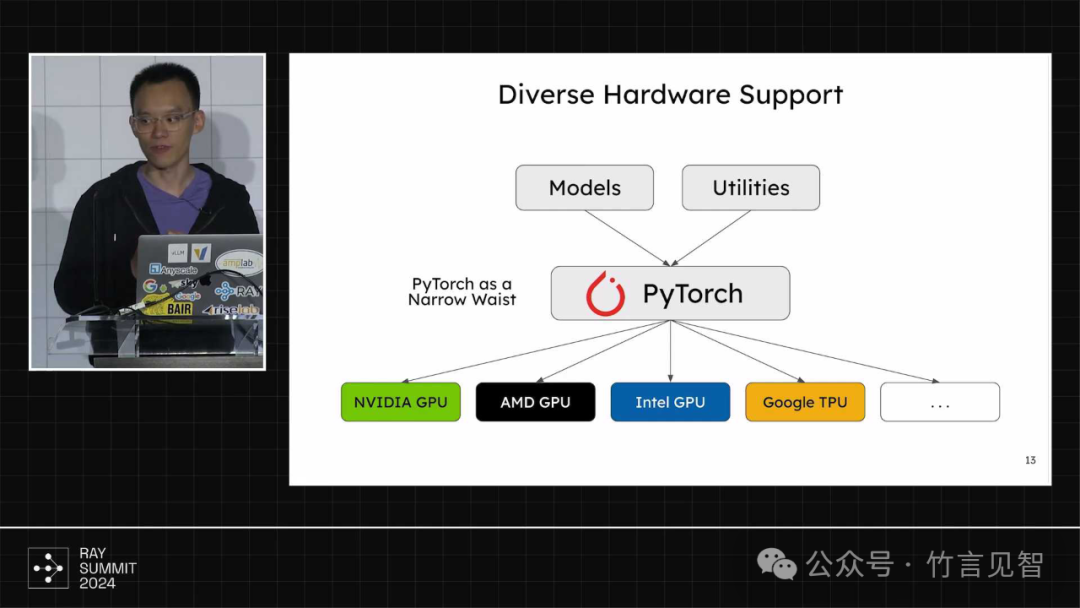Click the Ray Summit logo icon
Image resolution: width=1080 pixels, height=608 pixels.
tap(48, 568)
